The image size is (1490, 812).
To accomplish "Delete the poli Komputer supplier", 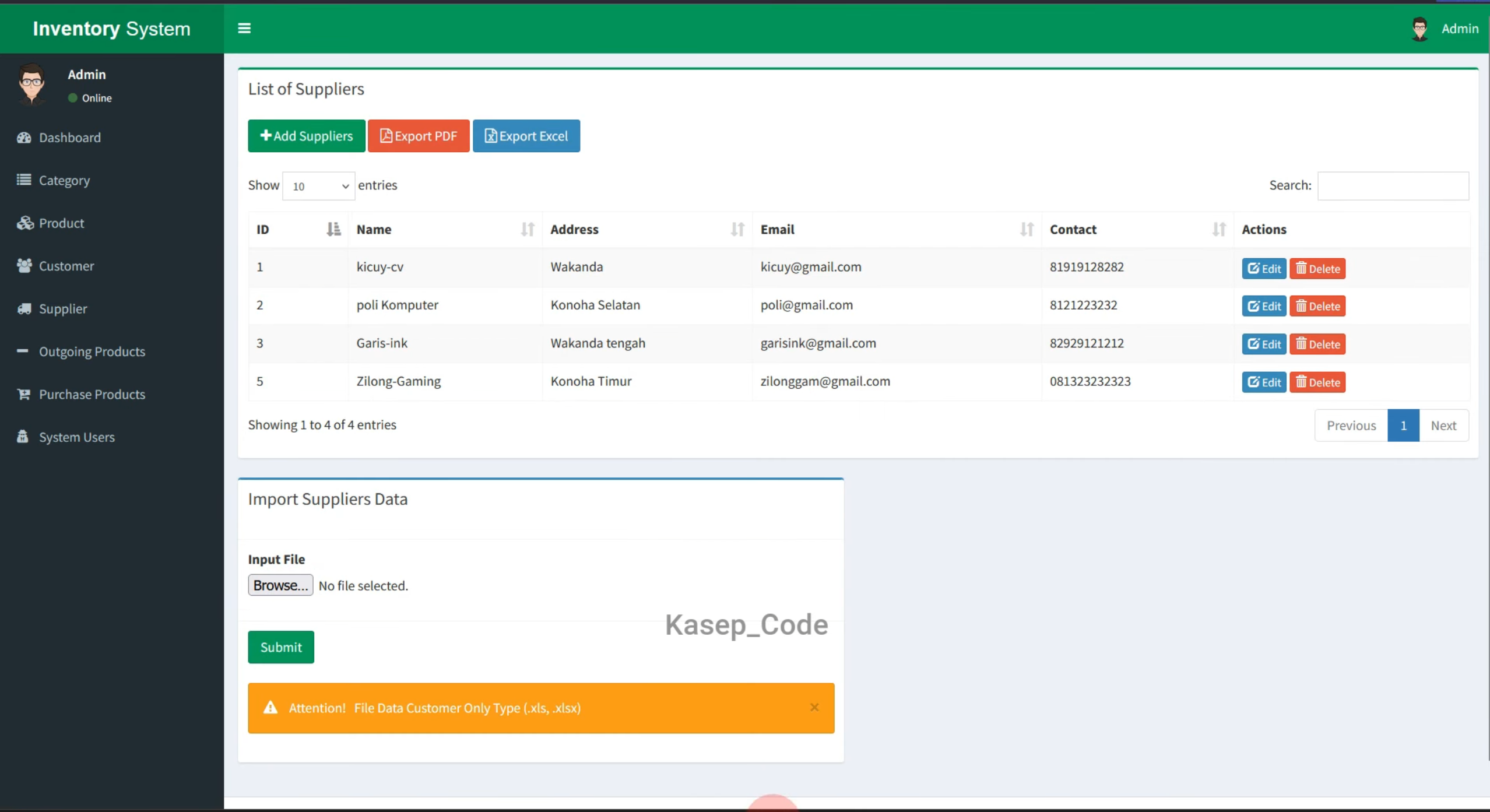I will click(x=1317, y=306).
